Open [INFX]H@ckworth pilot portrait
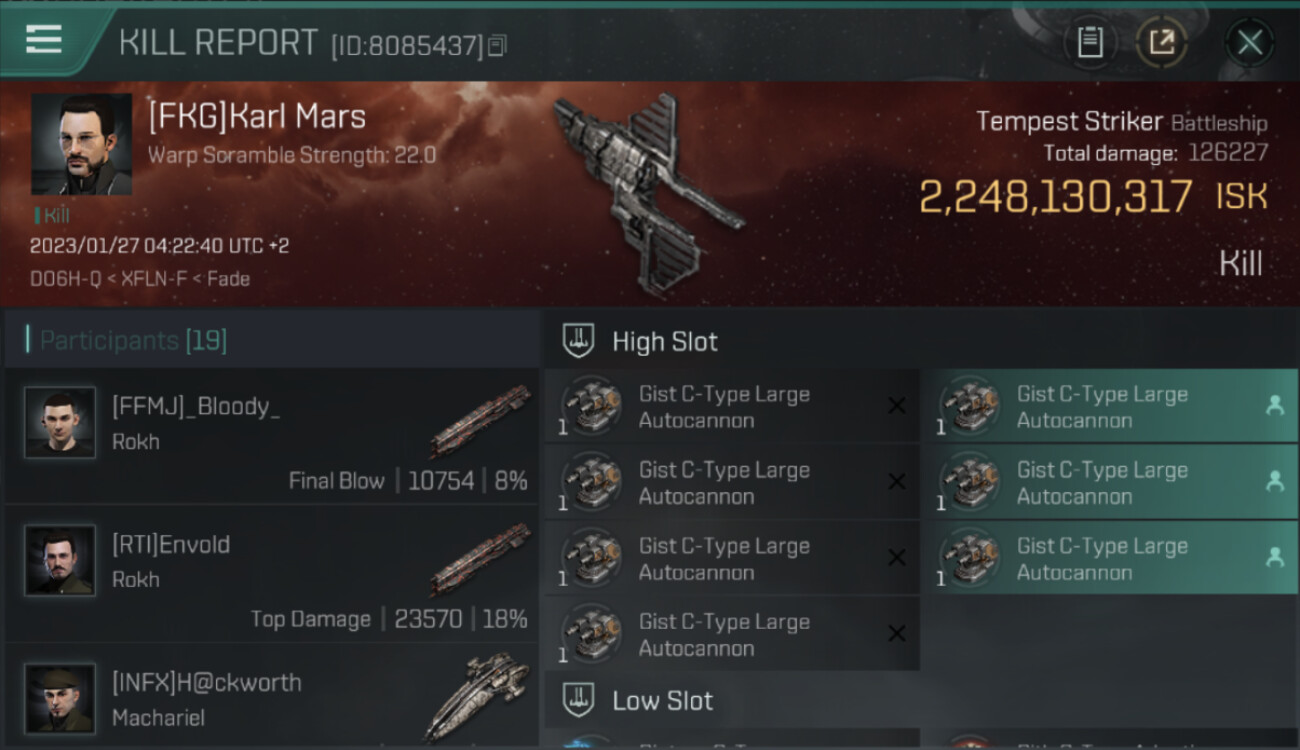The width and height of the screenshot is (1300, 750). [60, 698]
